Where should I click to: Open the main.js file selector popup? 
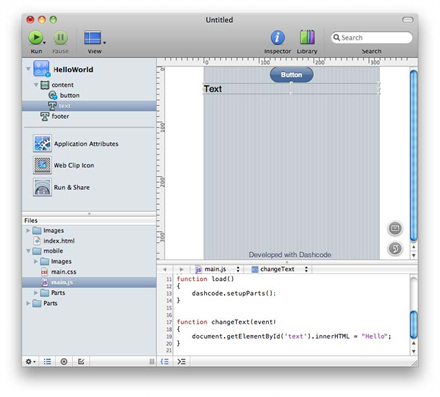coord(217,269)
